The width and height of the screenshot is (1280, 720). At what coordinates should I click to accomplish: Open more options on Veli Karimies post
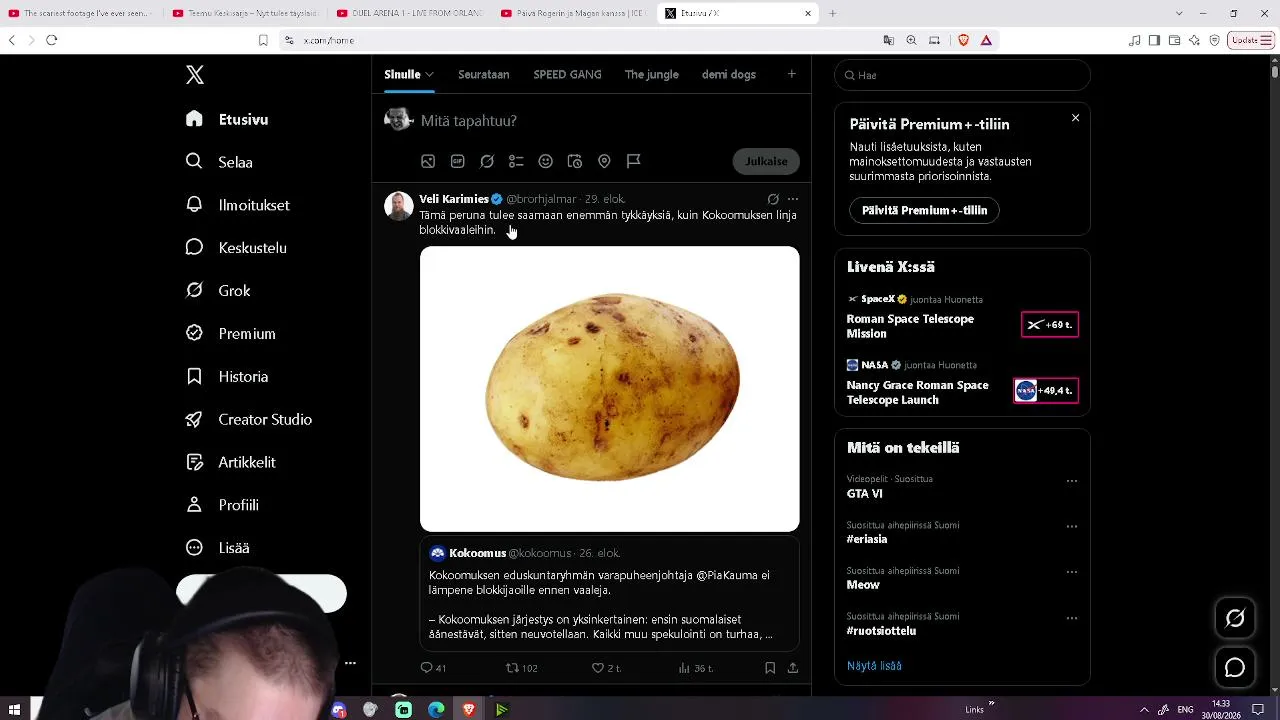point(793,199)
